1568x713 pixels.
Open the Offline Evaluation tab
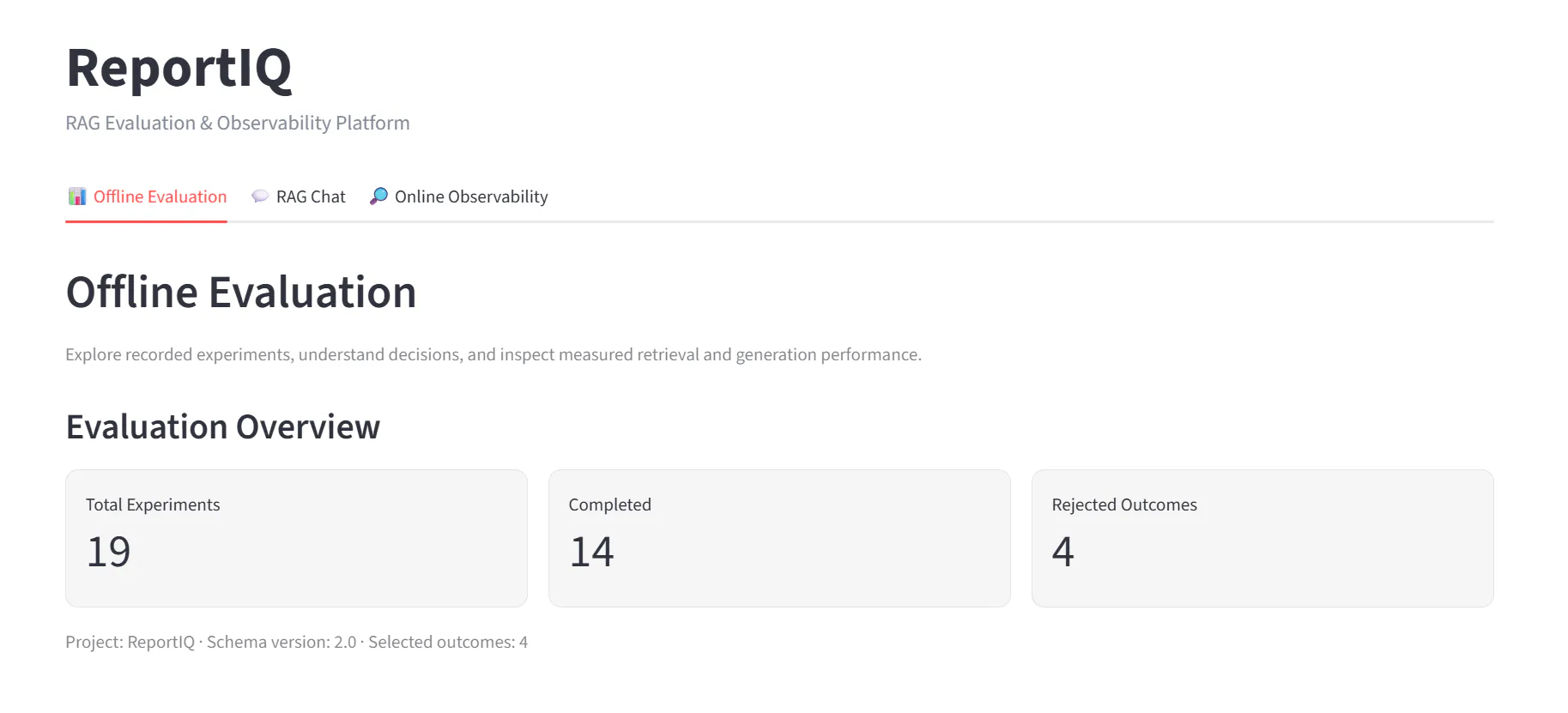147,196
